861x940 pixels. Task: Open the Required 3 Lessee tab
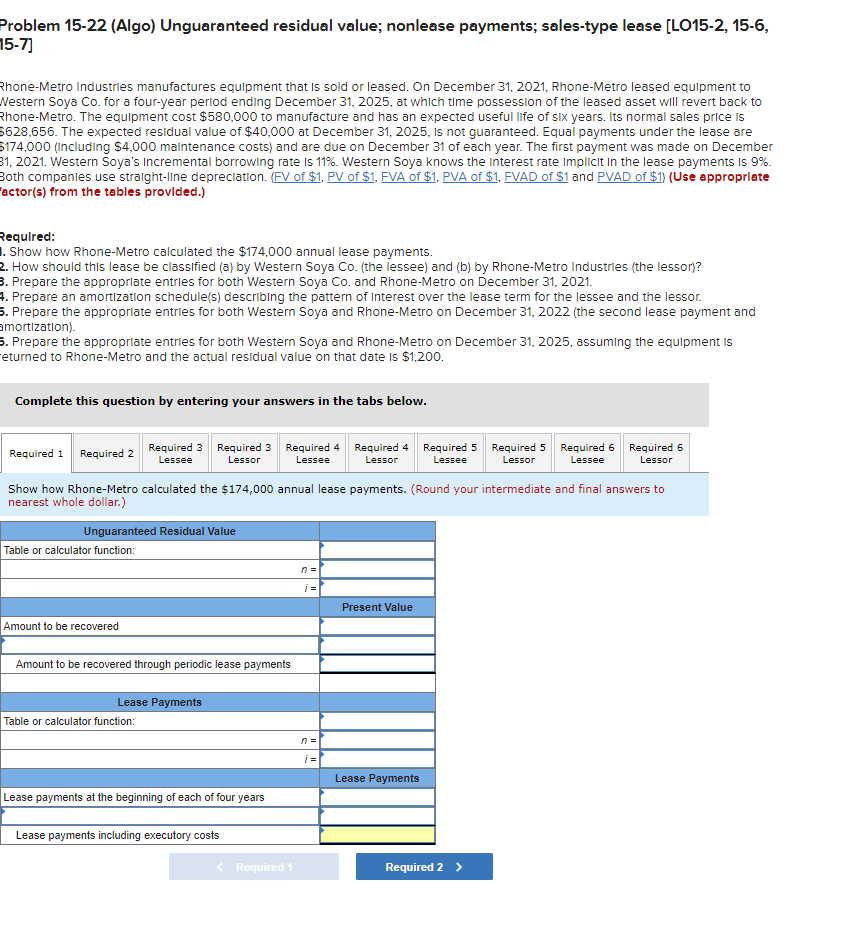coord(175,453)
